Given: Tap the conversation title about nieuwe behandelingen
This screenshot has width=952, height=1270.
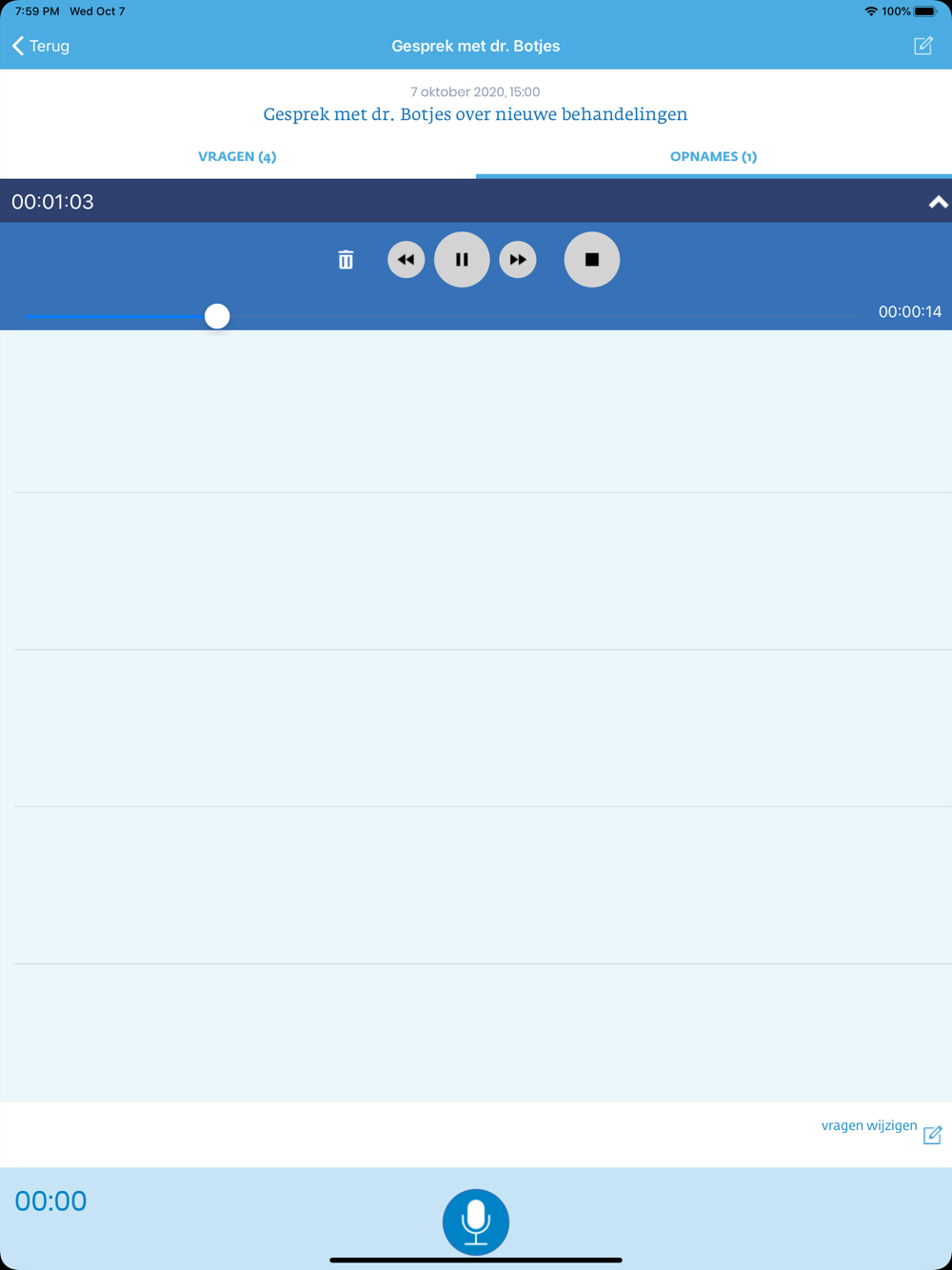Looking at the screenshot, I should pos(475,114).
